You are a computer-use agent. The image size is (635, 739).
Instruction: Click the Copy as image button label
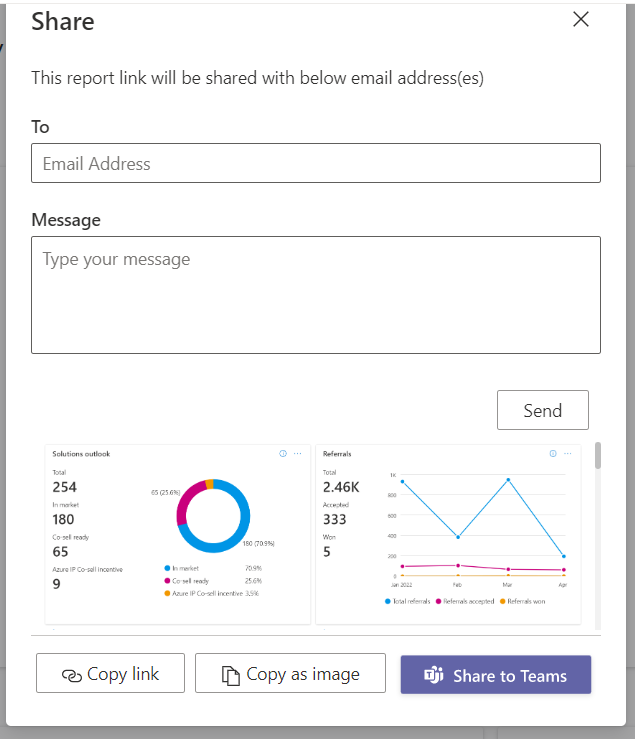pos(302,674)
